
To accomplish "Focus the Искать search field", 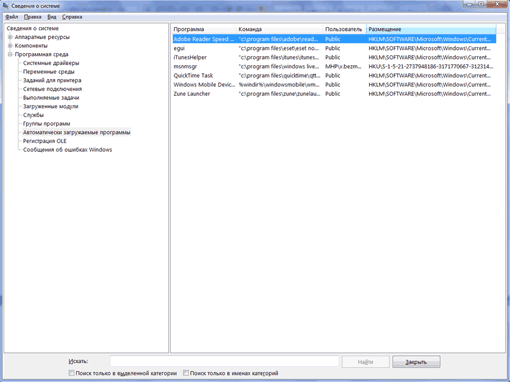I will pos(225,361).
